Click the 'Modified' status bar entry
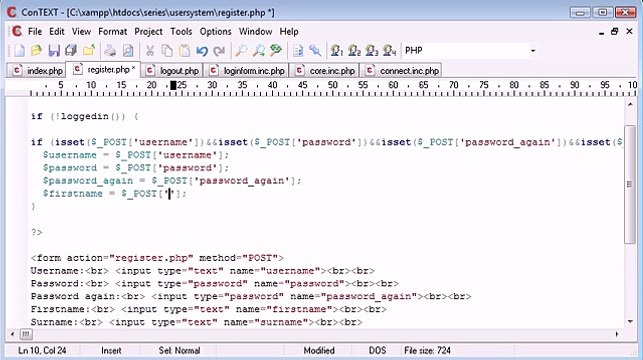643x360 pixels. tap(319, 351)
